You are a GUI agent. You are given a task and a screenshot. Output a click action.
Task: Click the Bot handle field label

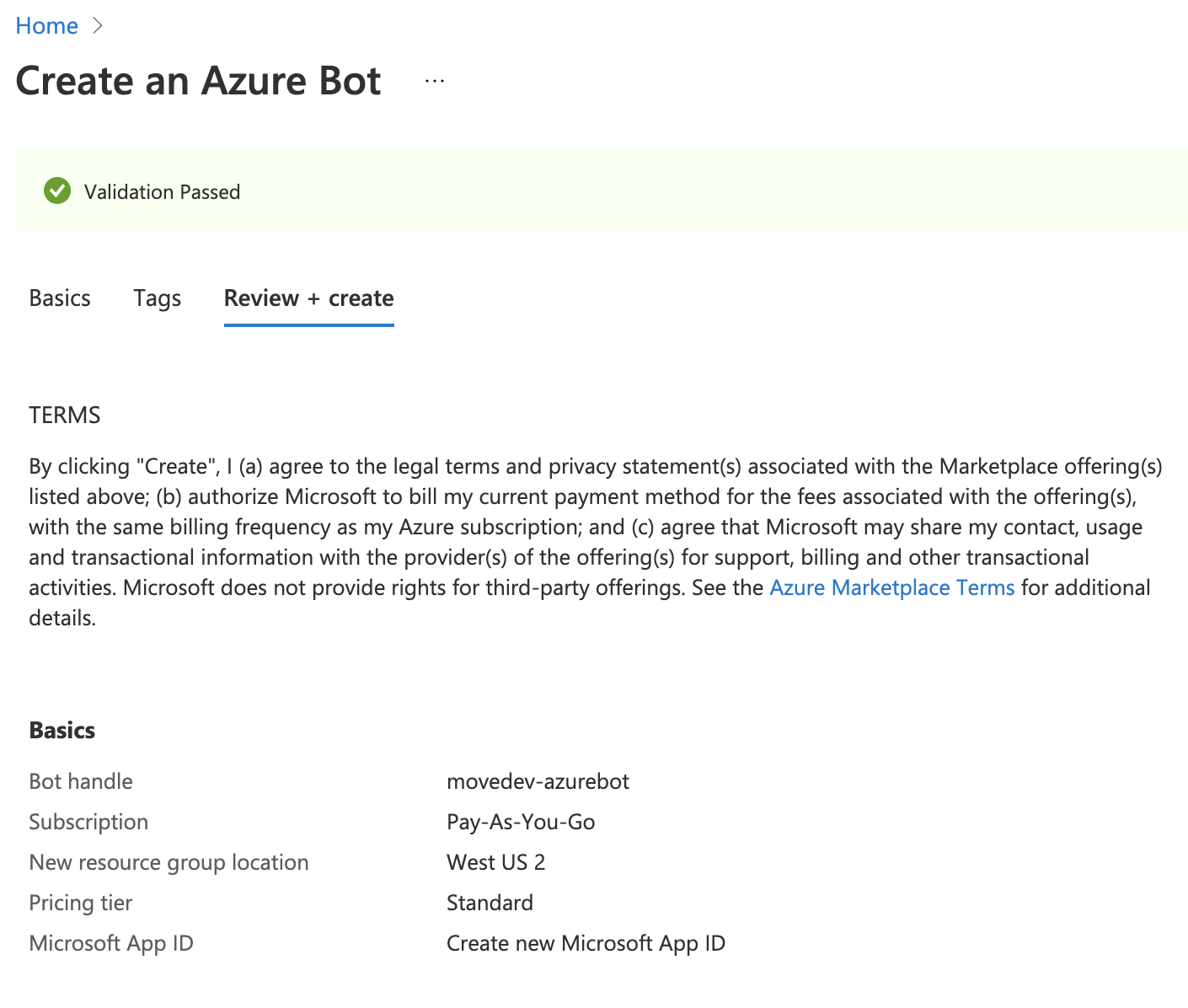[81, 781]
